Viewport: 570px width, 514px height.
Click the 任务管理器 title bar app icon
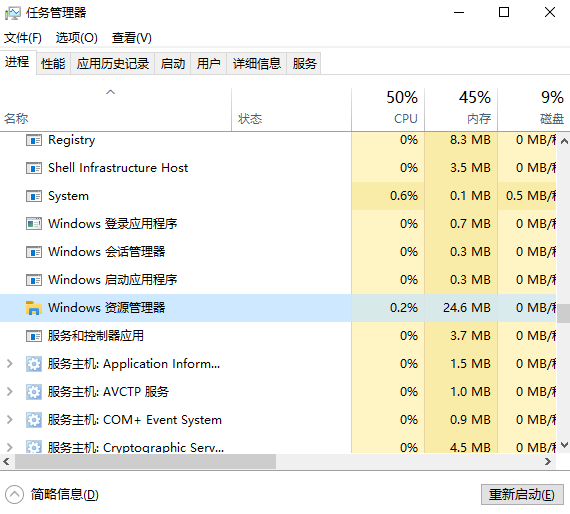coord(13,13)
